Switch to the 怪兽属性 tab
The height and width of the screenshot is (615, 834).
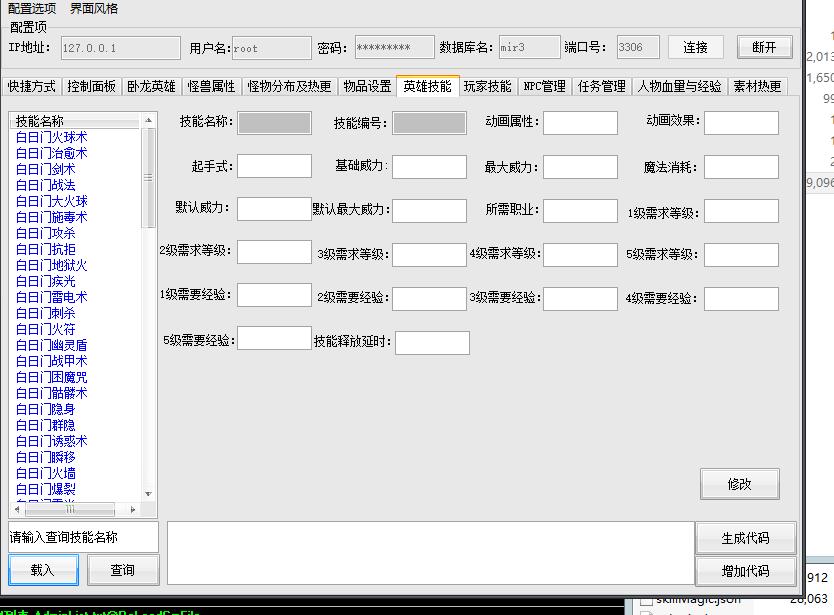[211, 87]
